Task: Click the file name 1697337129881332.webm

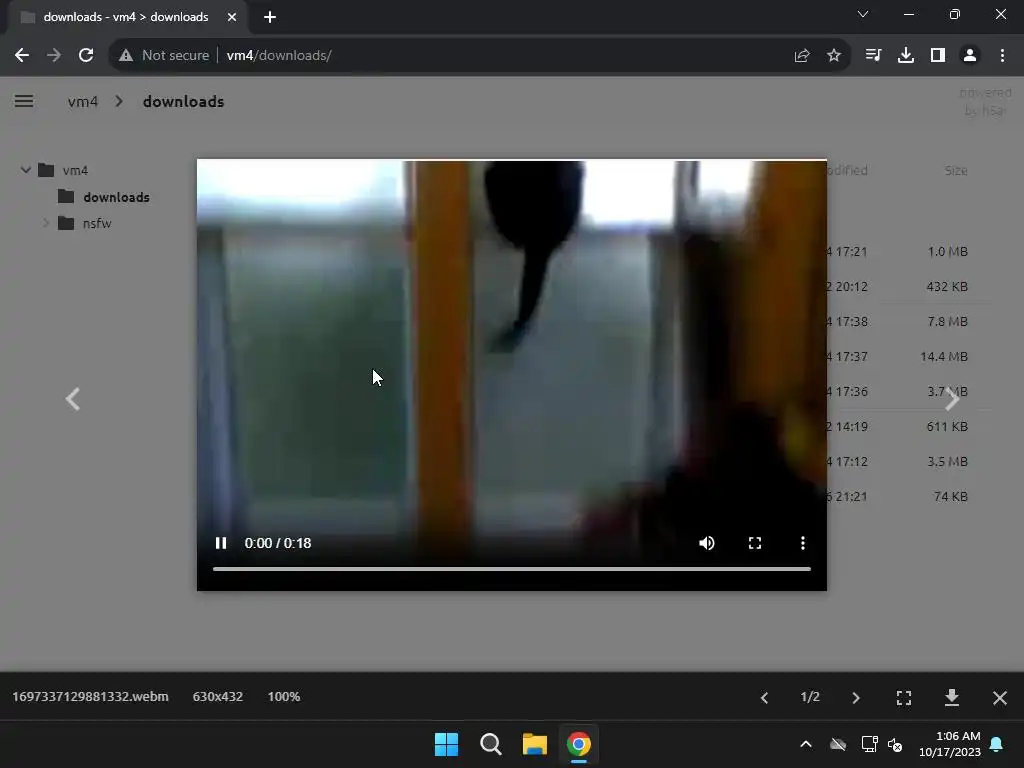Action: [90, 697]
